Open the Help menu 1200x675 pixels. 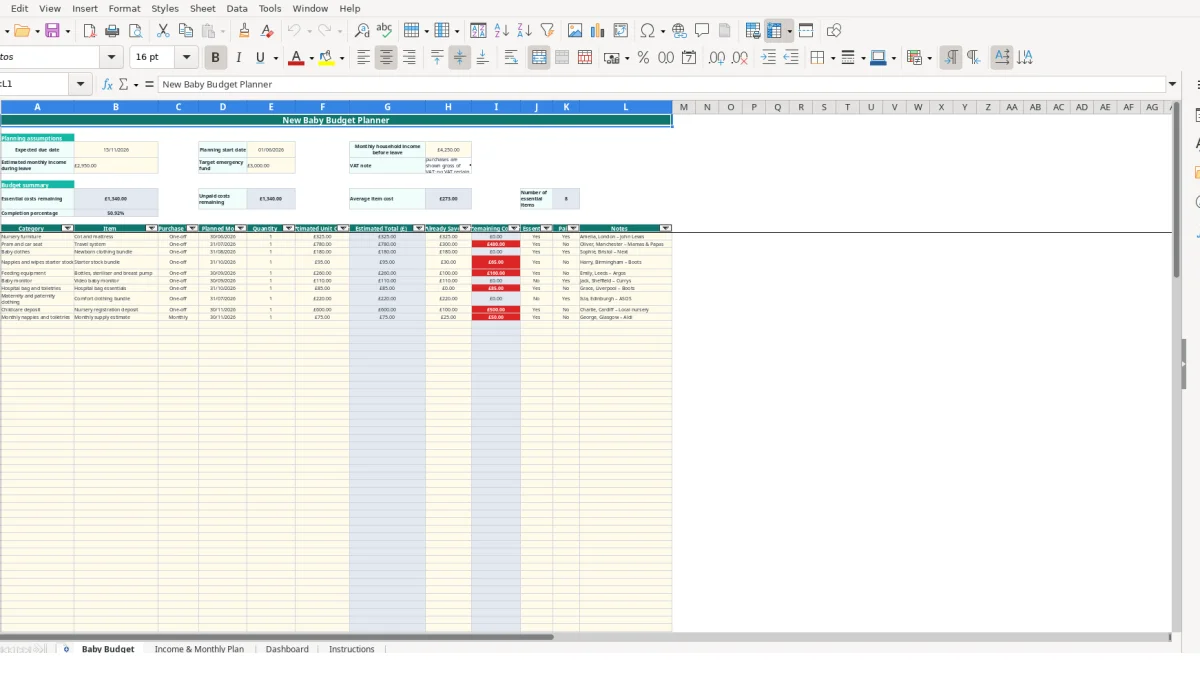tap(350, 8)
